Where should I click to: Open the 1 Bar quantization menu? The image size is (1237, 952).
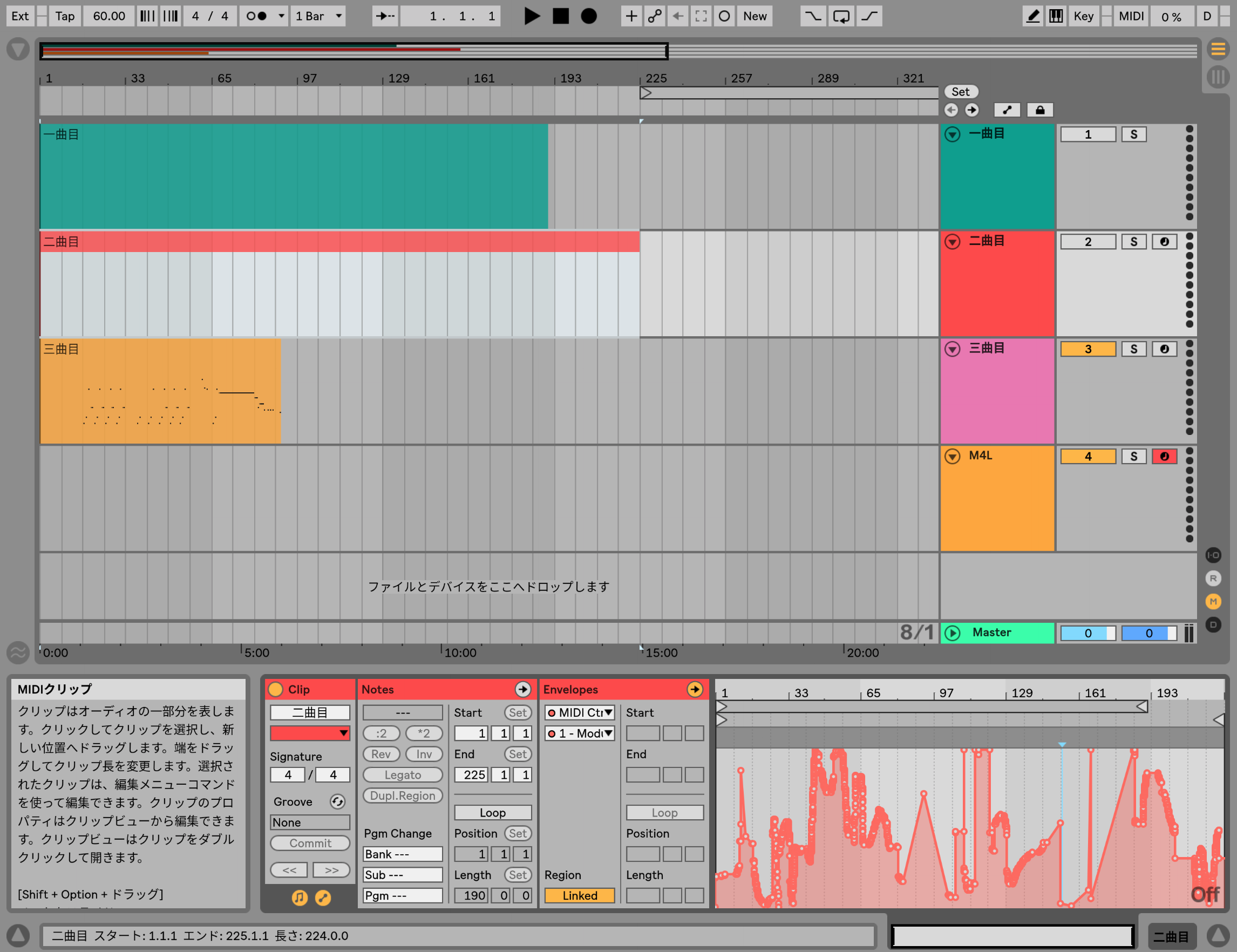click(x=319, y=16)
